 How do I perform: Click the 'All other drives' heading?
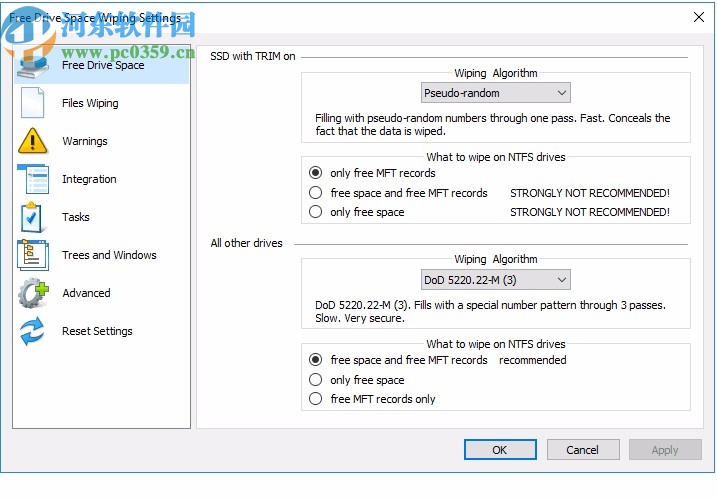coord(246,243)
